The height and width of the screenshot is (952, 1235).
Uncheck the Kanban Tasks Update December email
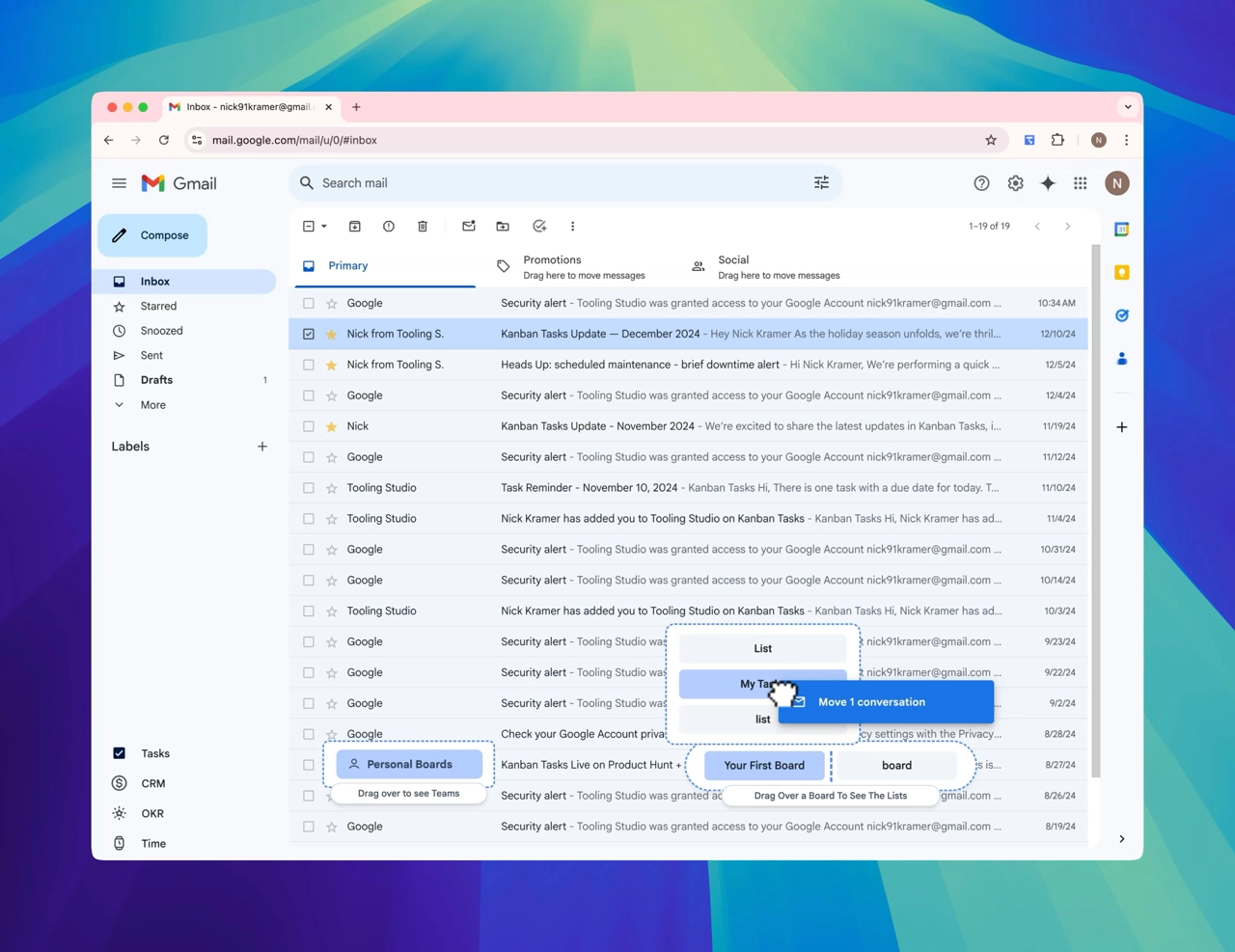[309, 334]
